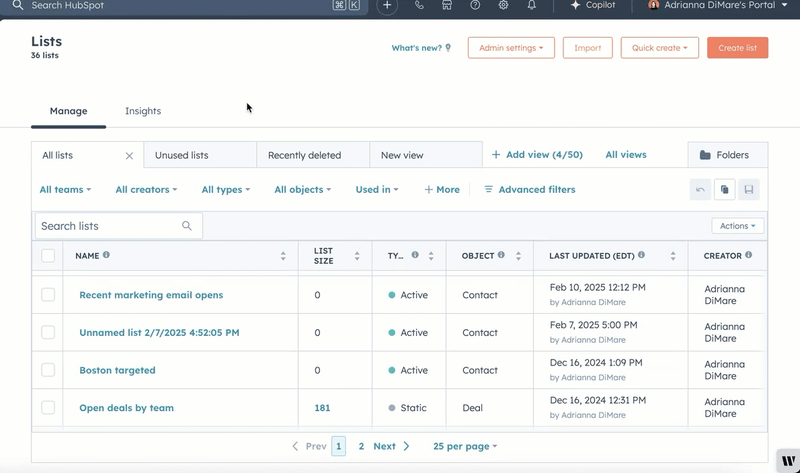
Task: Expand the All types filter
Action: point(226,189)
